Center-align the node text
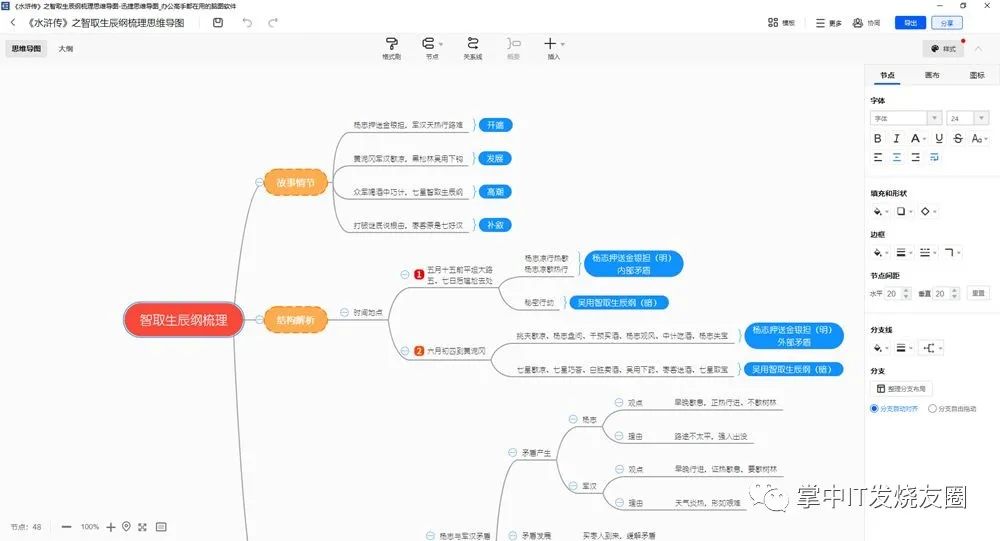Viewport: 1000px width, 541px height. point(897,157)
